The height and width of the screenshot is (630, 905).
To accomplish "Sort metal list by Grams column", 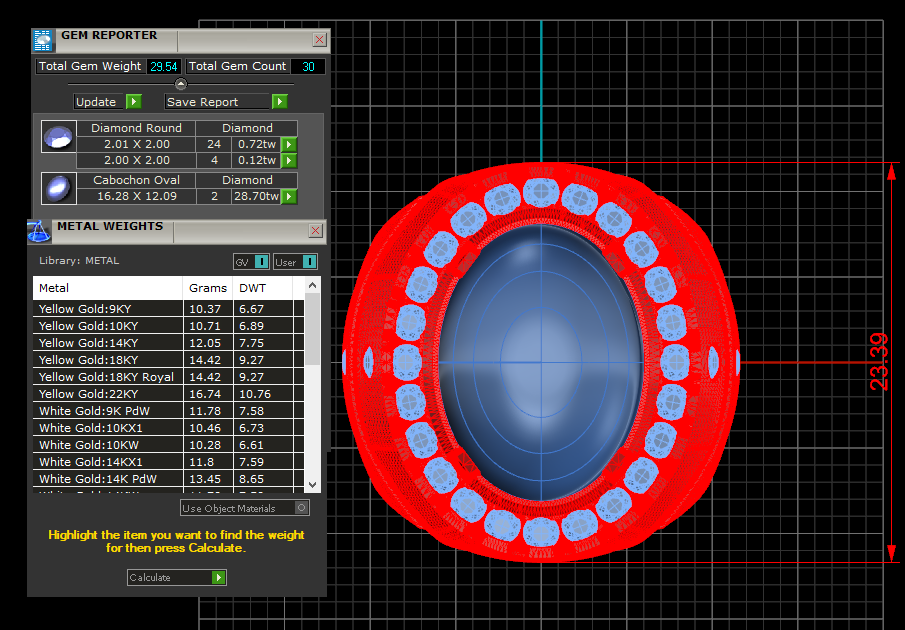I will [x=207, y=288].
